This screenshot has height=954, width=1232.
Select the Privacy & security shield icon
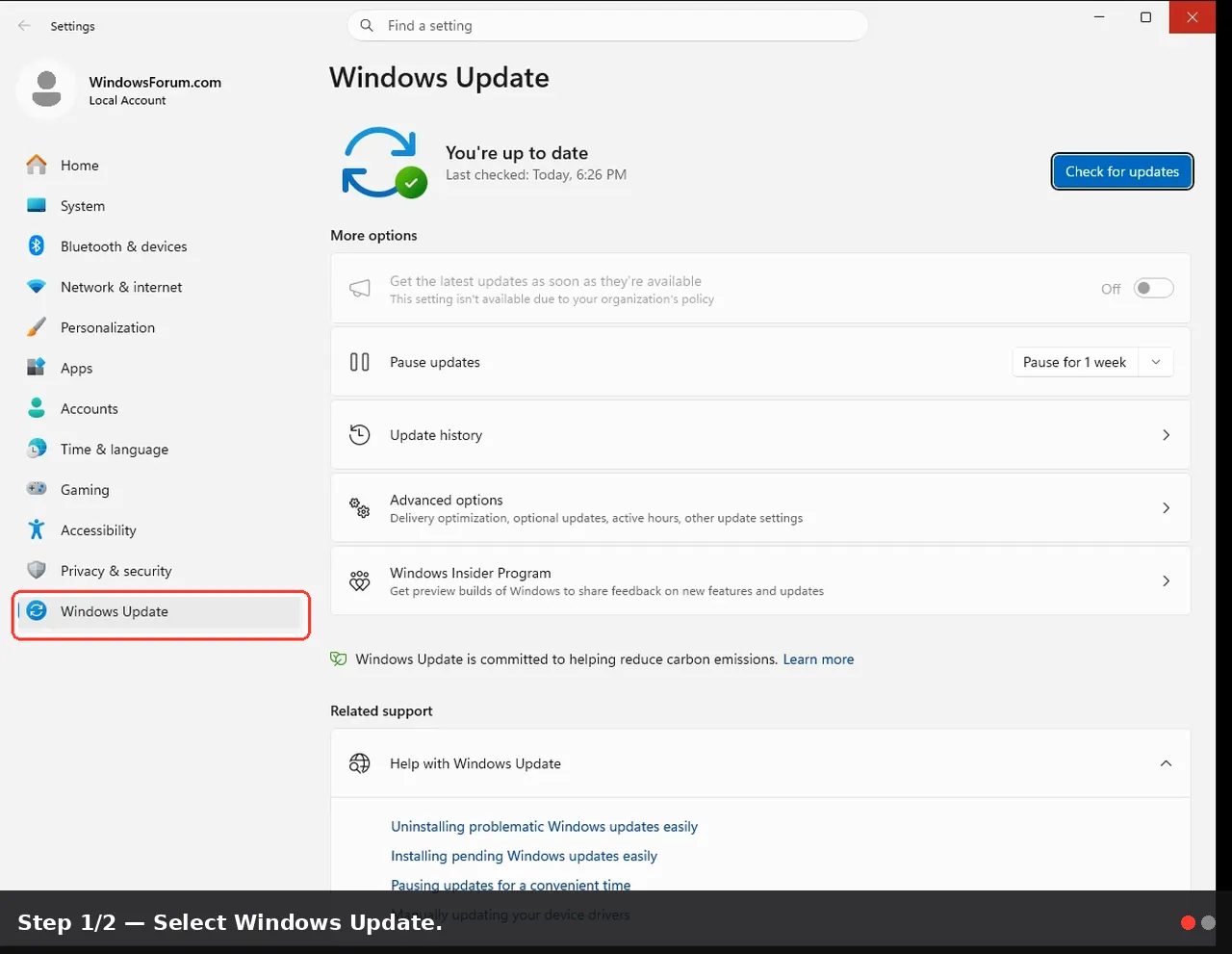coord(37,570)
